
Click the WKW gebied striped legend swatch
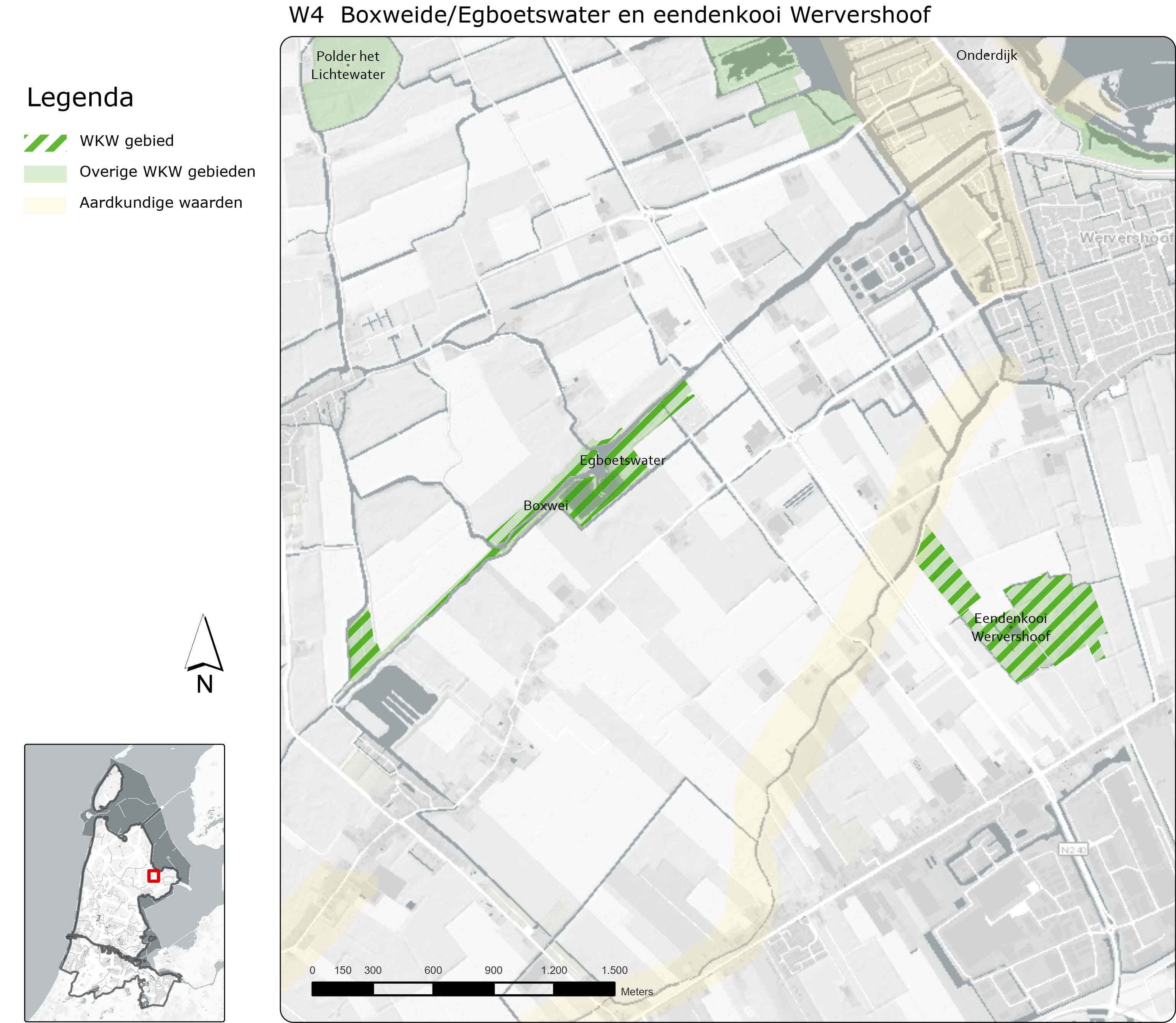[x=45, y=143]
